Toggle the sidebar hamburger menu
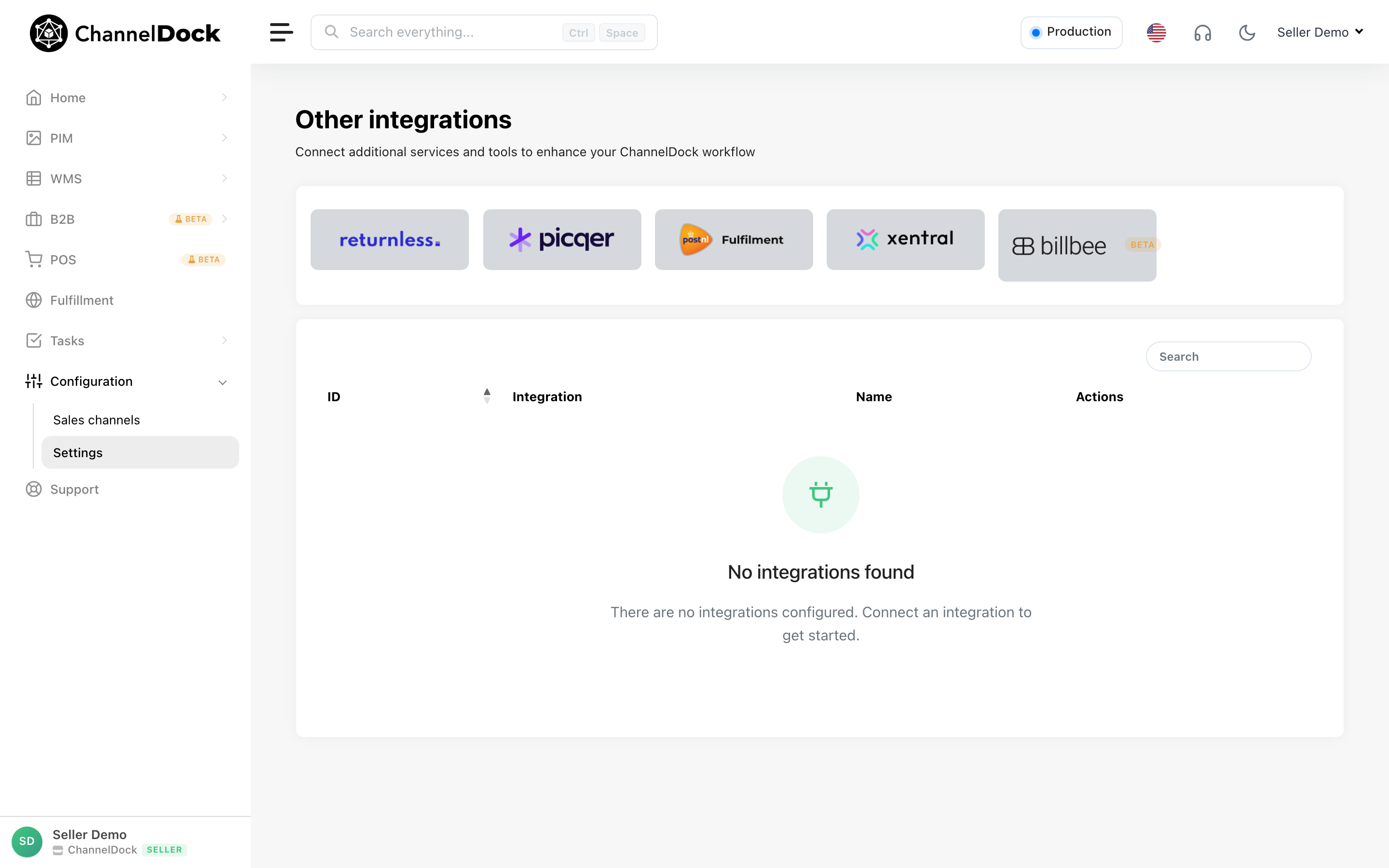Viewport: 1389px width, 868px height. tap(281, 32)
